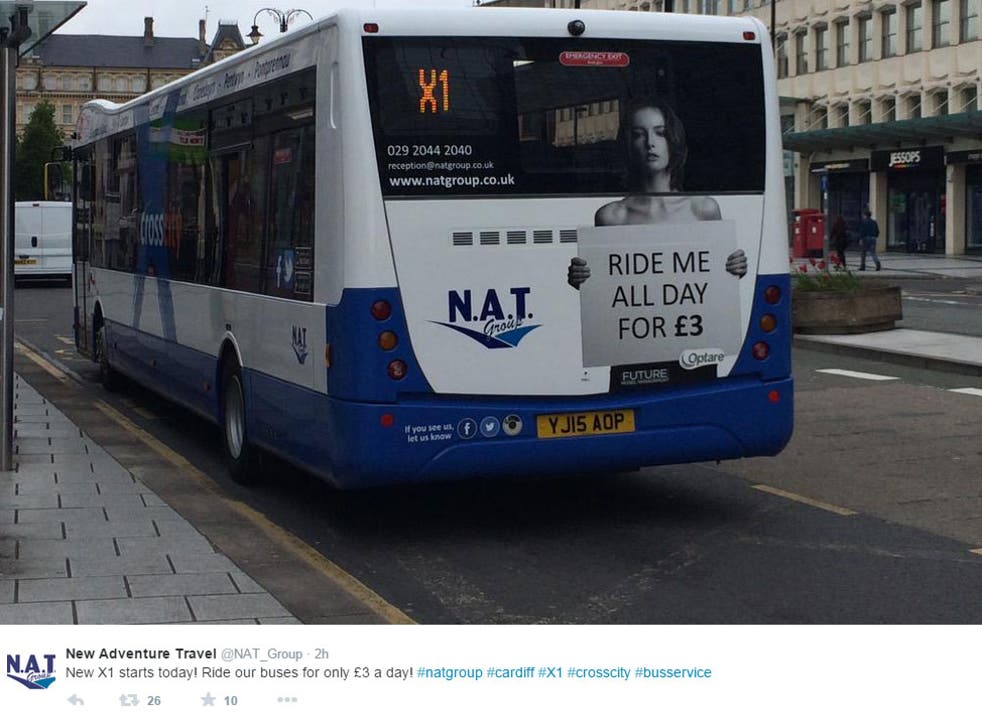
Task: Open the @NAT_Group handle link
Action: tap(262, 654)
